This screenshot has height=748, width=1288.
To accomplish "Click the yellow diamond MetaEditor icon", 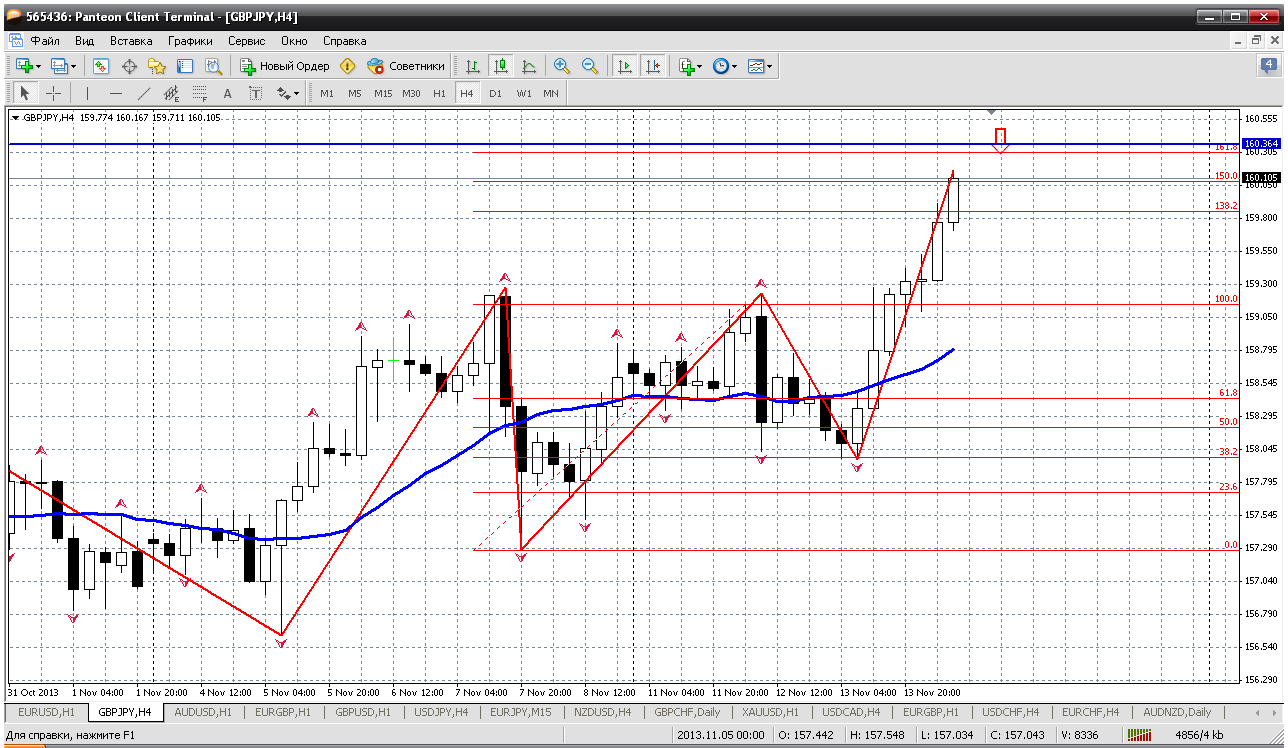I will (348, 66).
